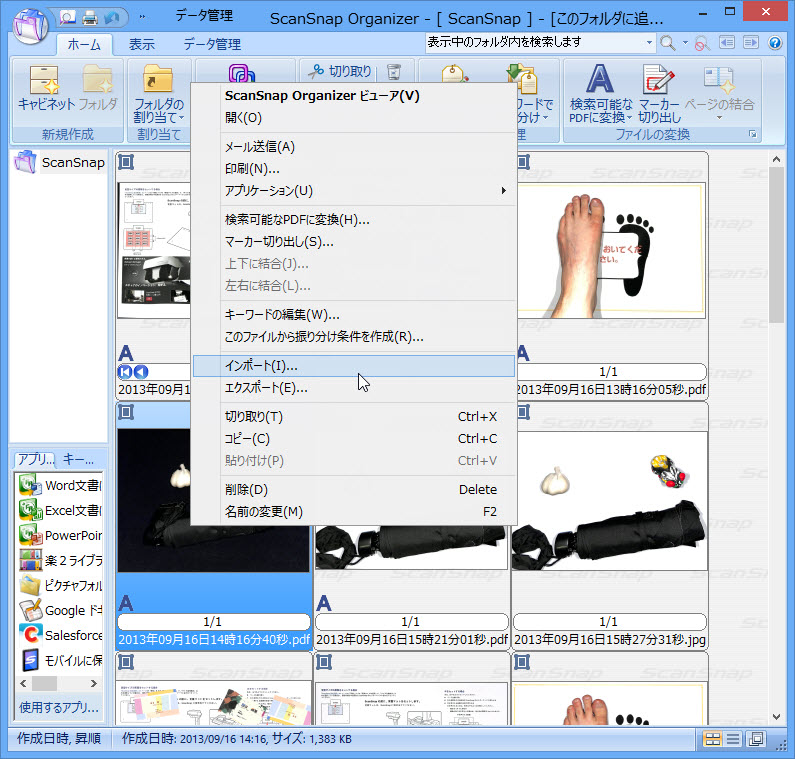This screenshot has height=759, width=795.
Task: Launch PowerPoint conversion app
Action: [x=60, y=535]
